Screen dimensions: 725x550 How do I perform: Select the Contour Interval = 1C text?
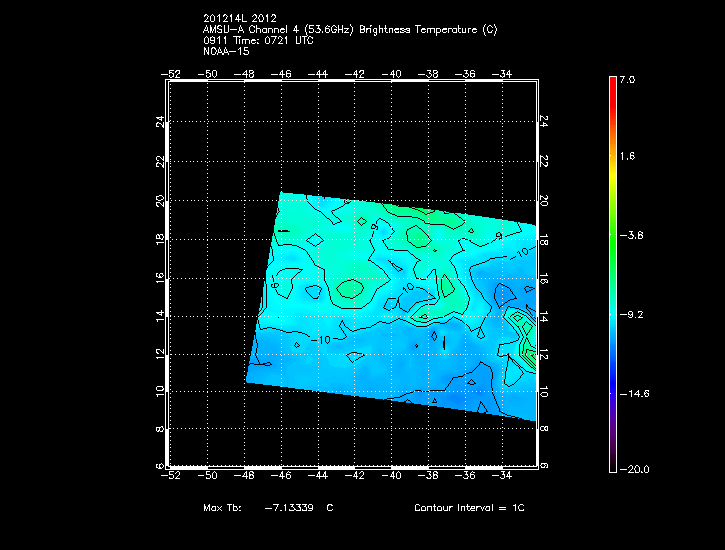coord(469,508)
